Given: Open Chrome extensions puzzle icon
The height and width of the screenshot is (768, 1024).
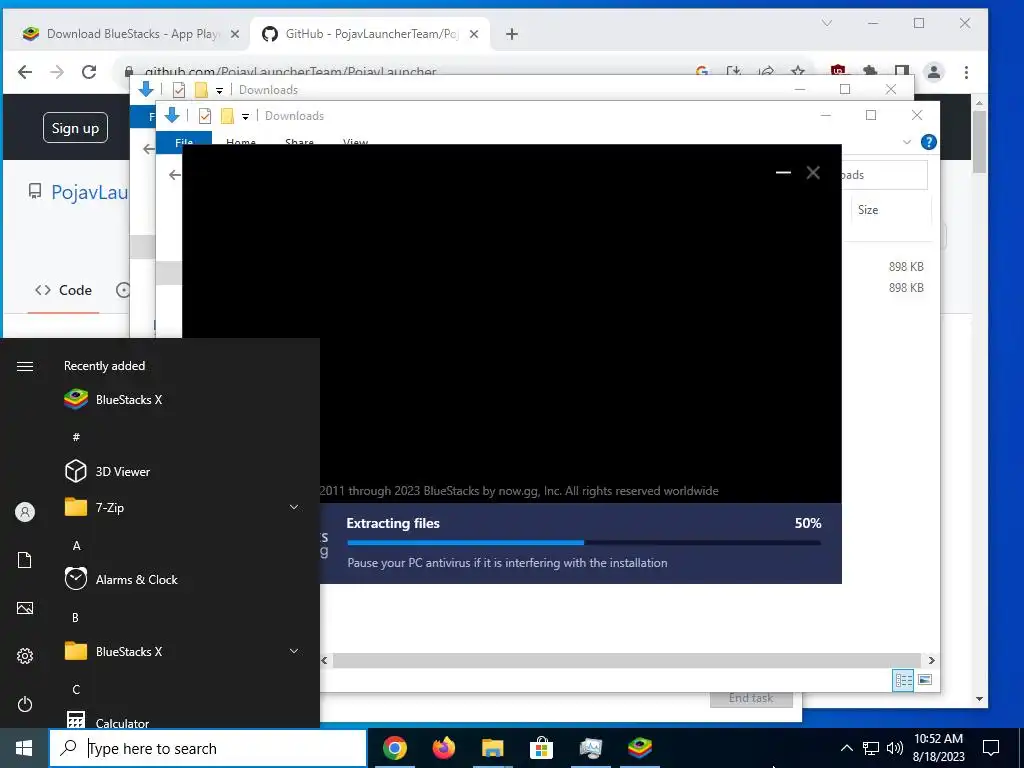Looking at the screenshot, I should tap(869, 72).
